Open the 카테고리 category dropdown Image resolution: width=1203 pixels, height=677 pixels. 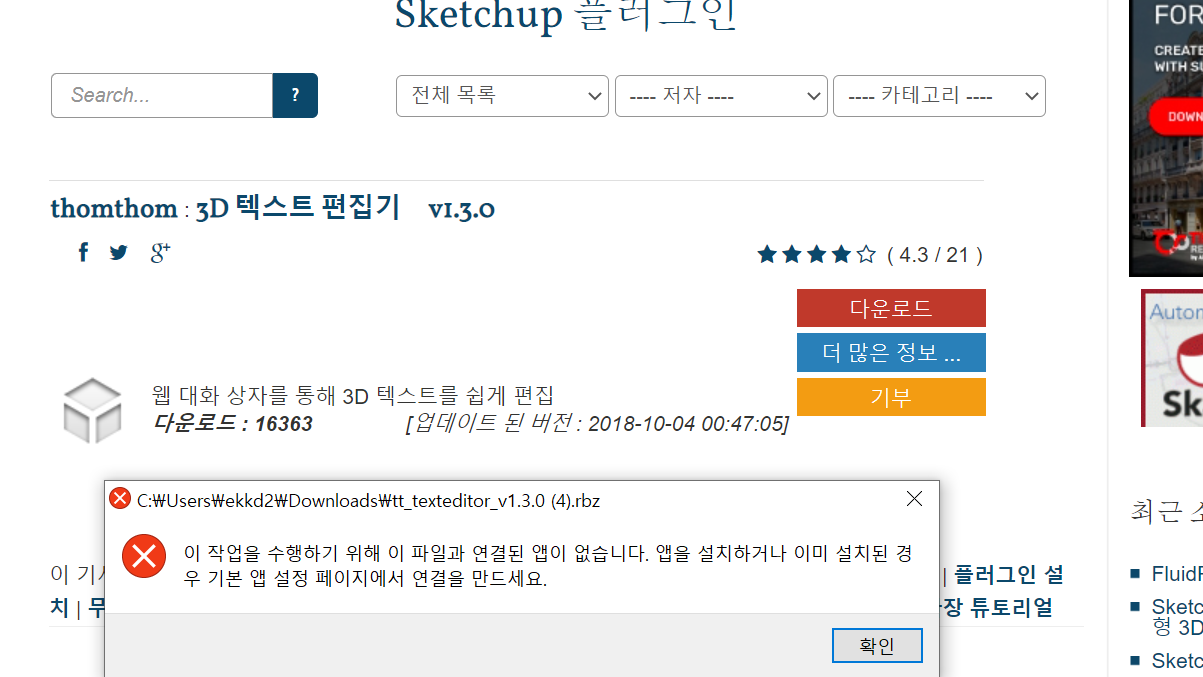(939, 96)
